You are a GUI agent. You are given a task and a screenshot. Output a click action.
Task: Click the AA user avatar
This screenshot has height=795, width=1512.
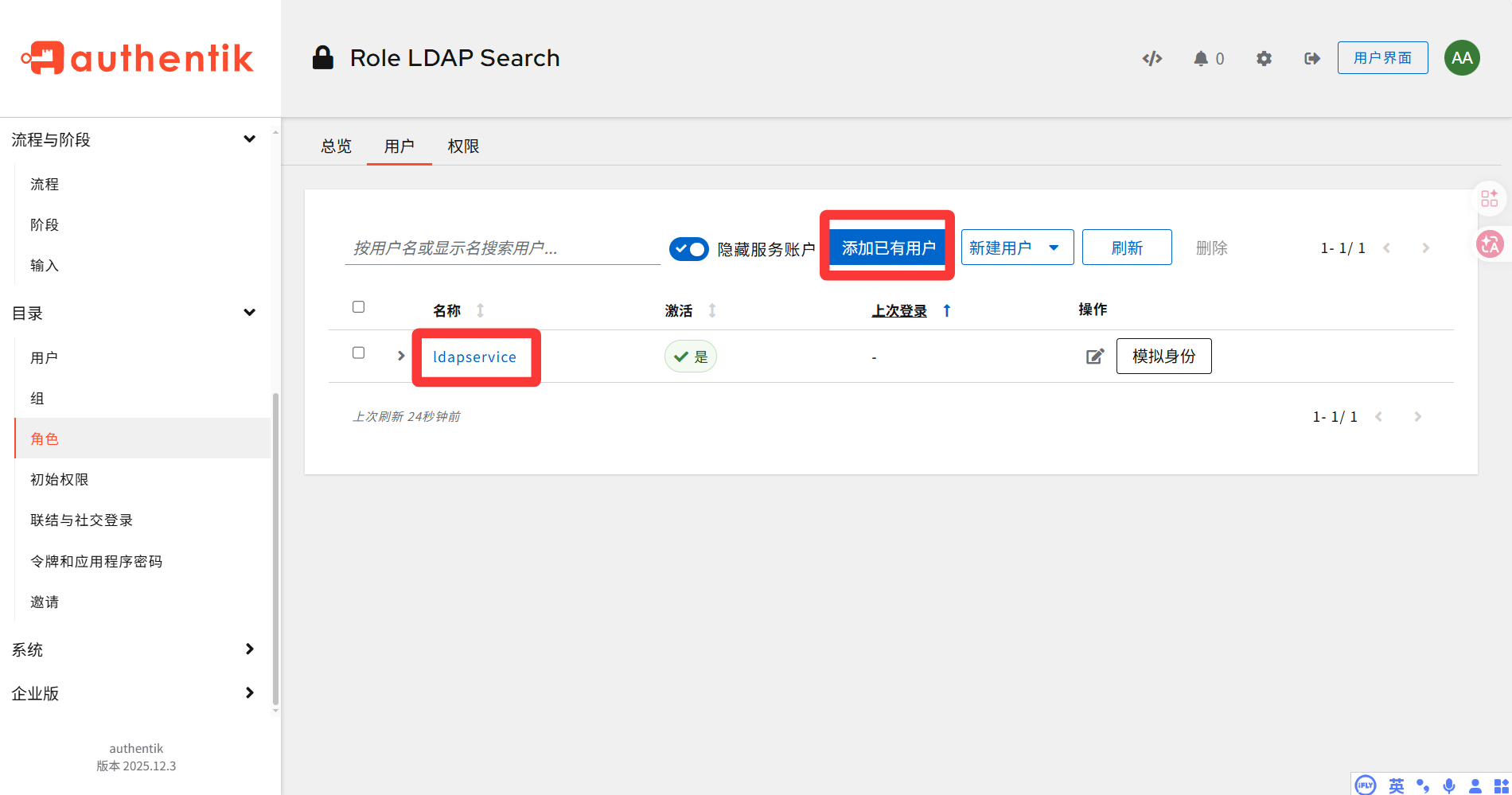(1461, 58)
